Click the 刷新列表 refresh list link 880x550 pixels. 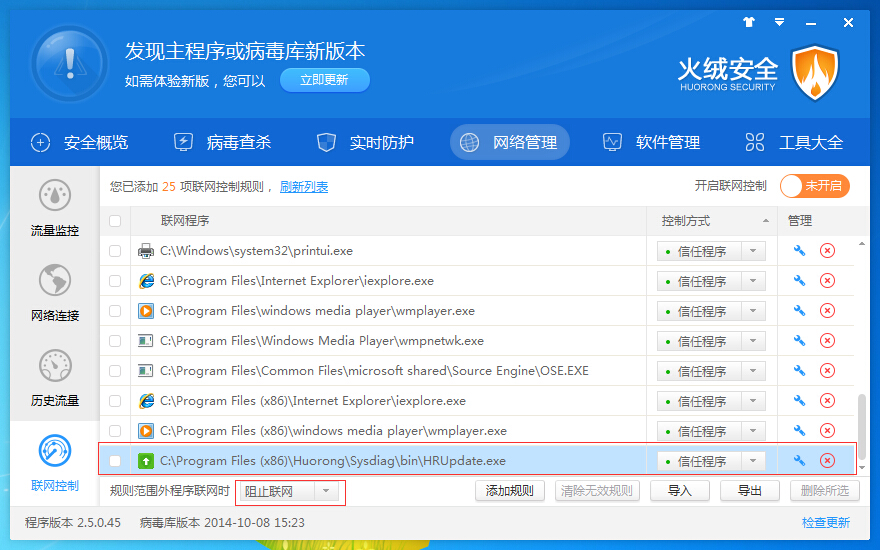(304, 187)
